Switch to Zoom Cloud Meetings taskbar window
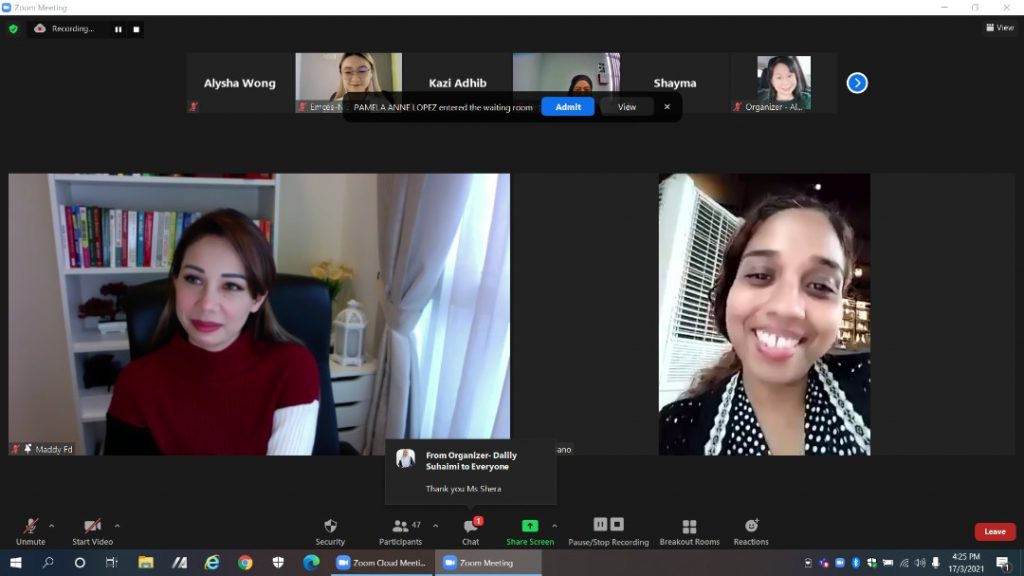 click(x=381, y=562)
